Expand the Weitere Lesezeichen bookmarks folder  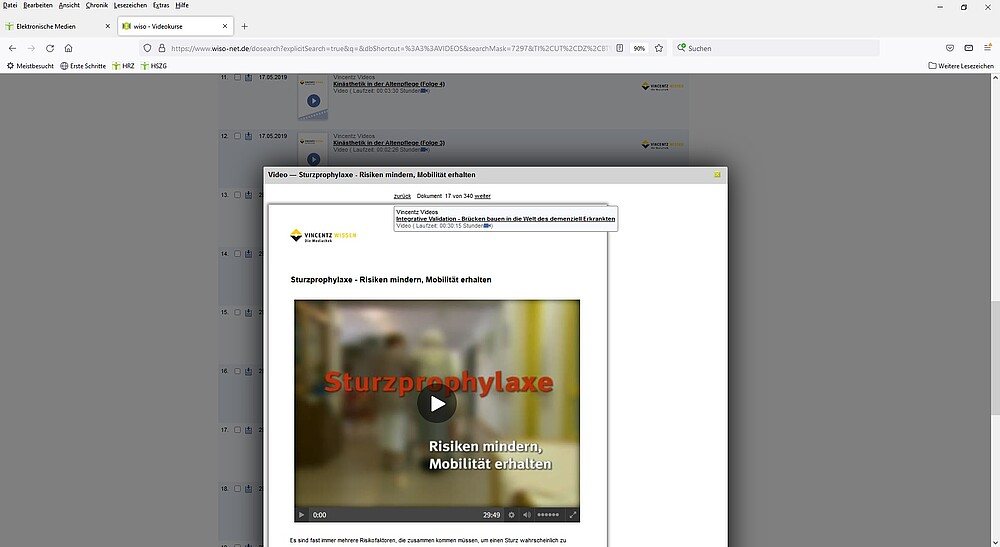tap(961, 66)
